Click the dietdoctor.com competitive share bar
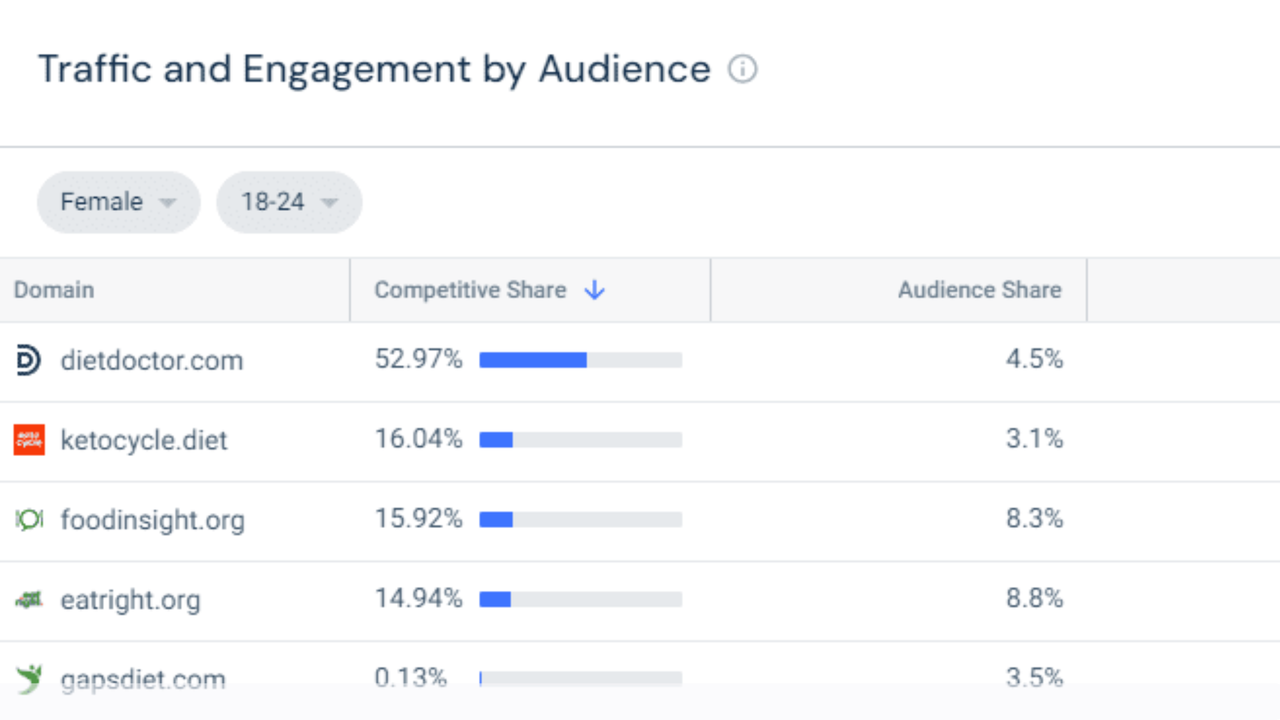This screenshot has height=720, width=1280. 581,360
